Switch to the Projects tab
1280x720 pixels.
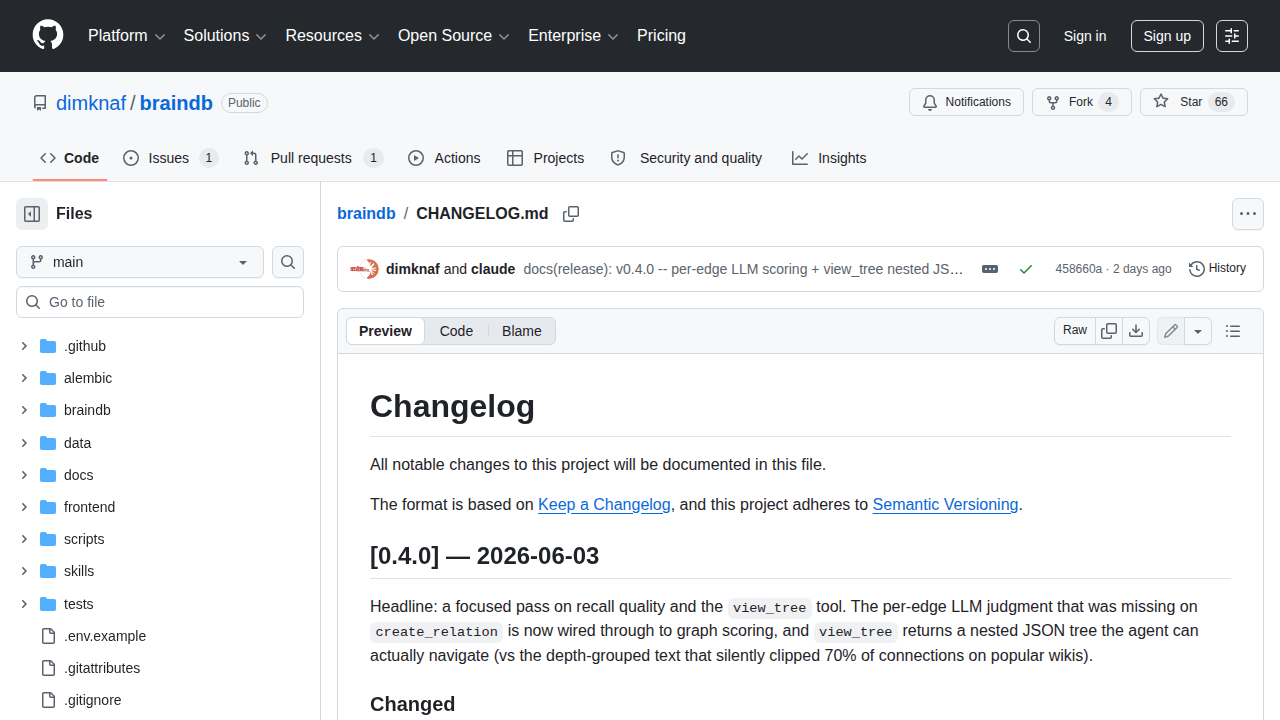(546, 158)
